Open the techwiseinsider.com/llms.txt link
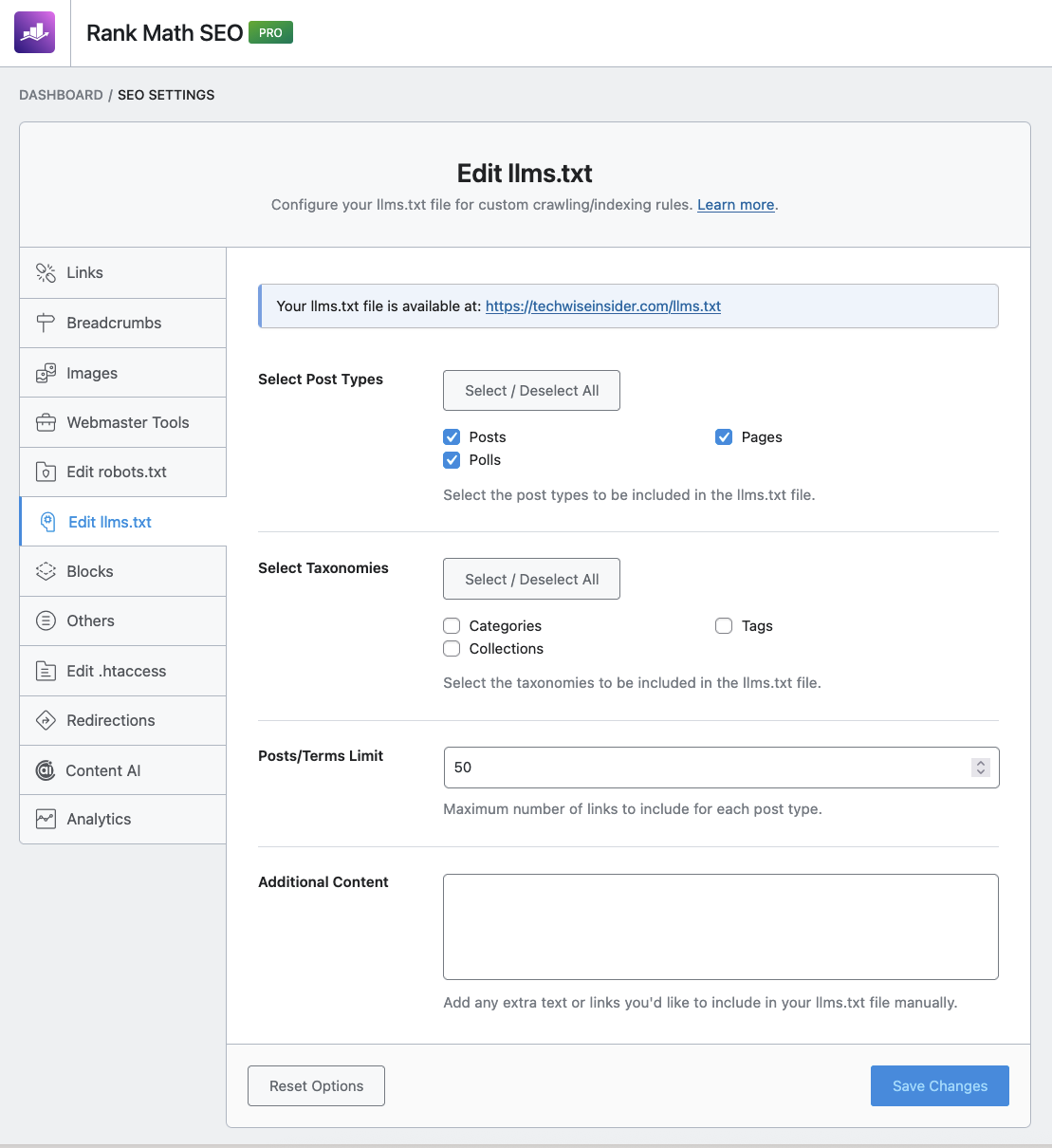Screen dimensions: 1052x1148 (x=603, y=306)
